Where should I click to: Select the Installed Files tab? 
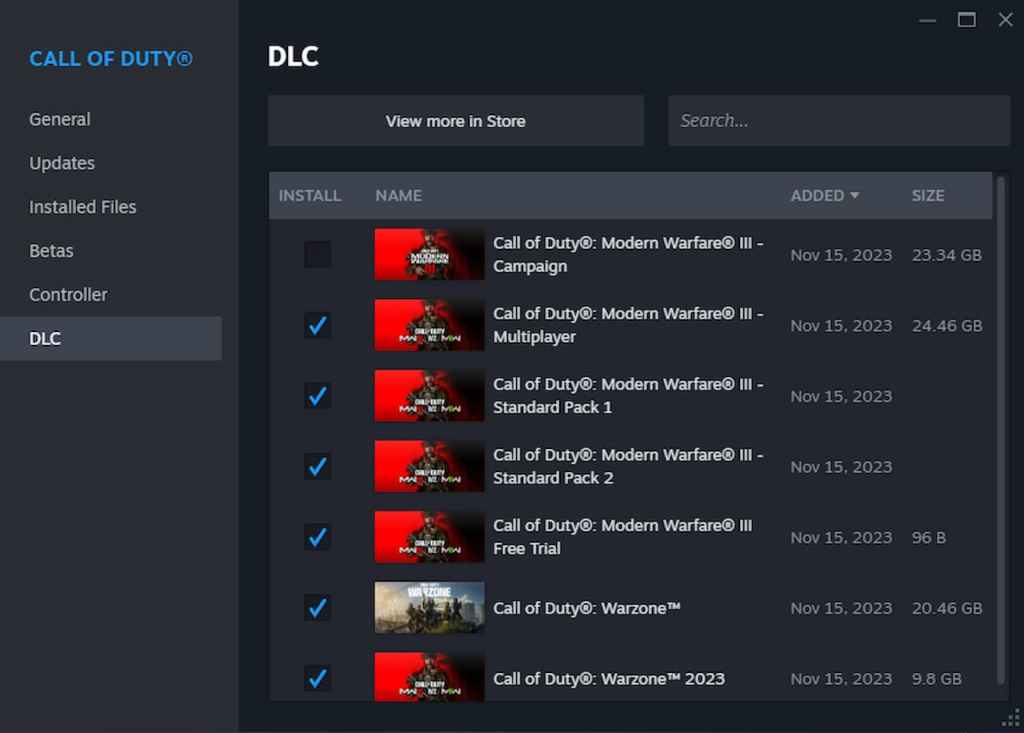pyautogui.click(x=82, y=207)
